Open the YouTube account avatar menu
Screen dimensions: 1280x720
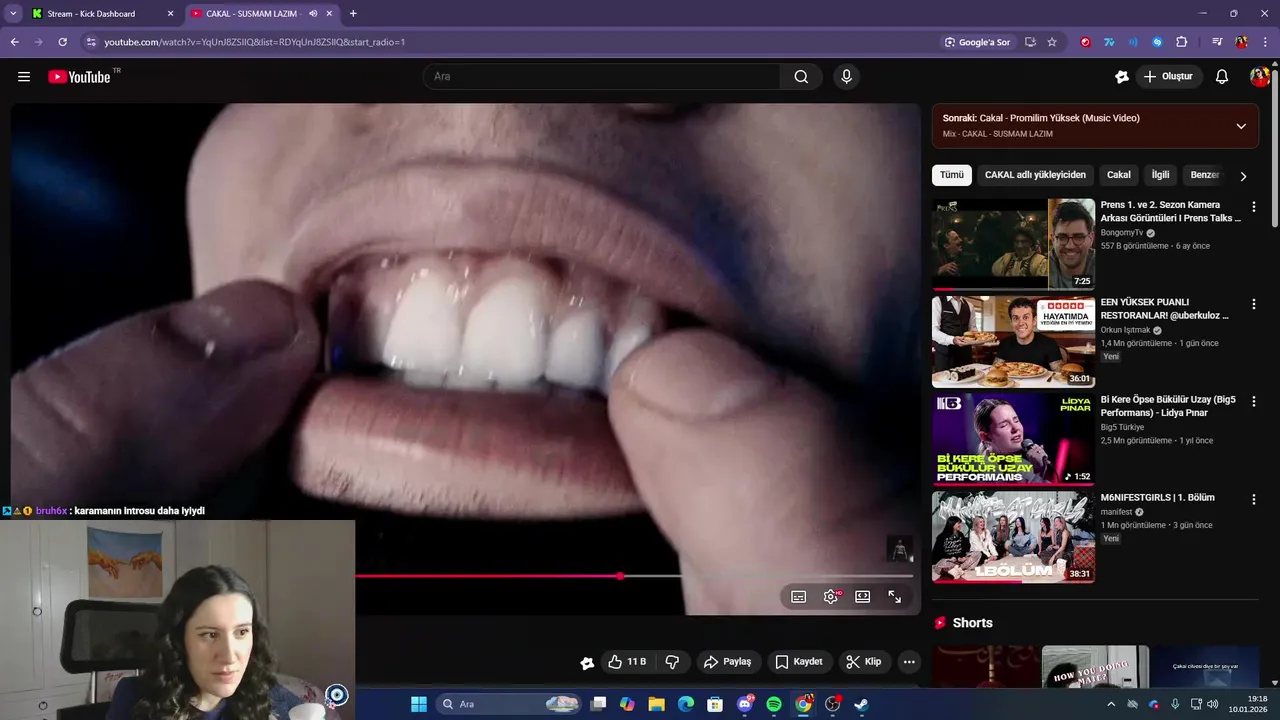tap(1260, 77)
